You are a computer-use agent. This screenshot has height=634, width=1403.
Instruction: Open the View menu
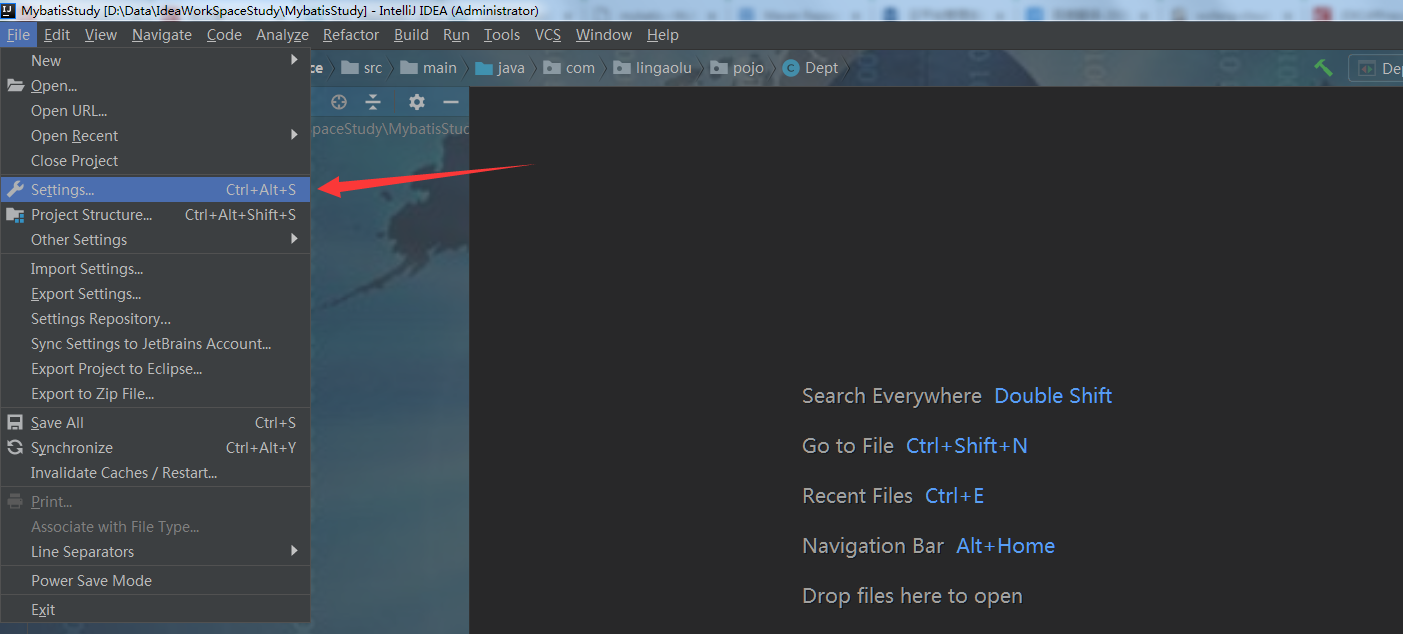pyautogui.click(x=101, y=35)
